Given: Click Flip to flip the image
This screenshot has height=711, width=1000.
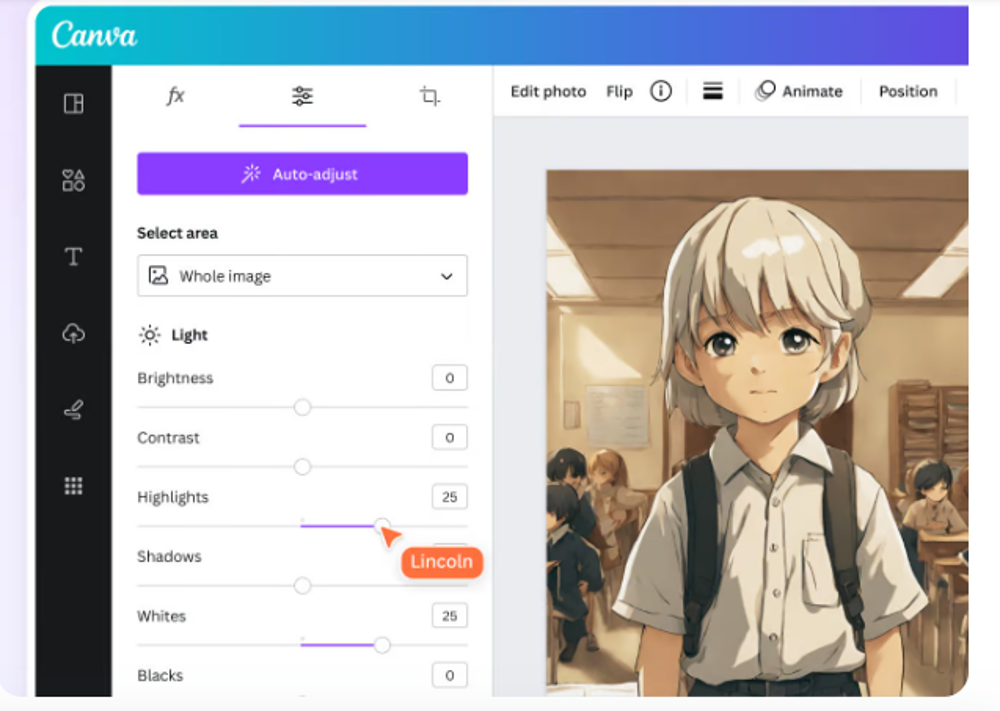Looking at the screenshot, I should pyautogui.click(x=619, y=91).
